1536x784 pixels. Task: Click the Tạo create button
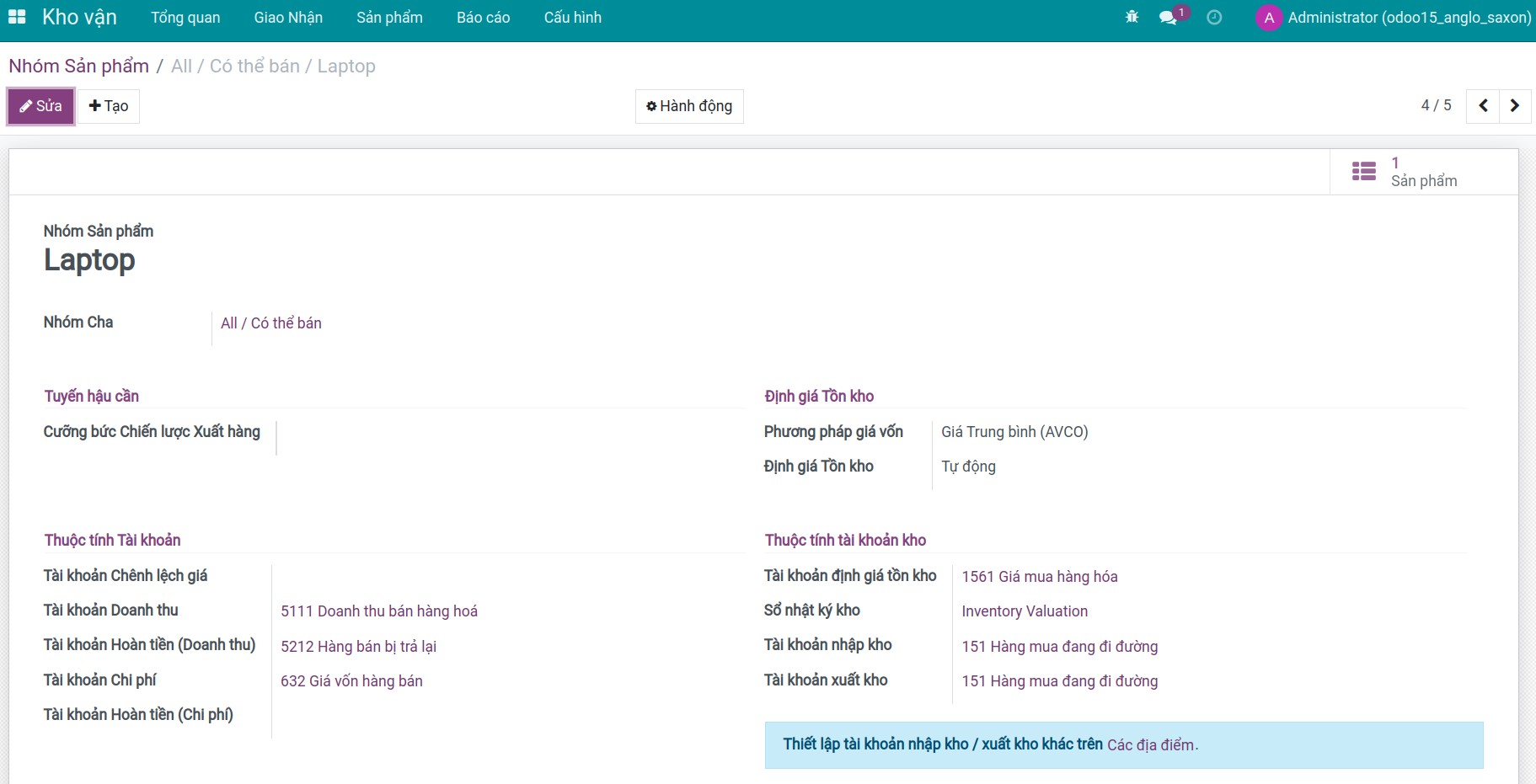109,106
